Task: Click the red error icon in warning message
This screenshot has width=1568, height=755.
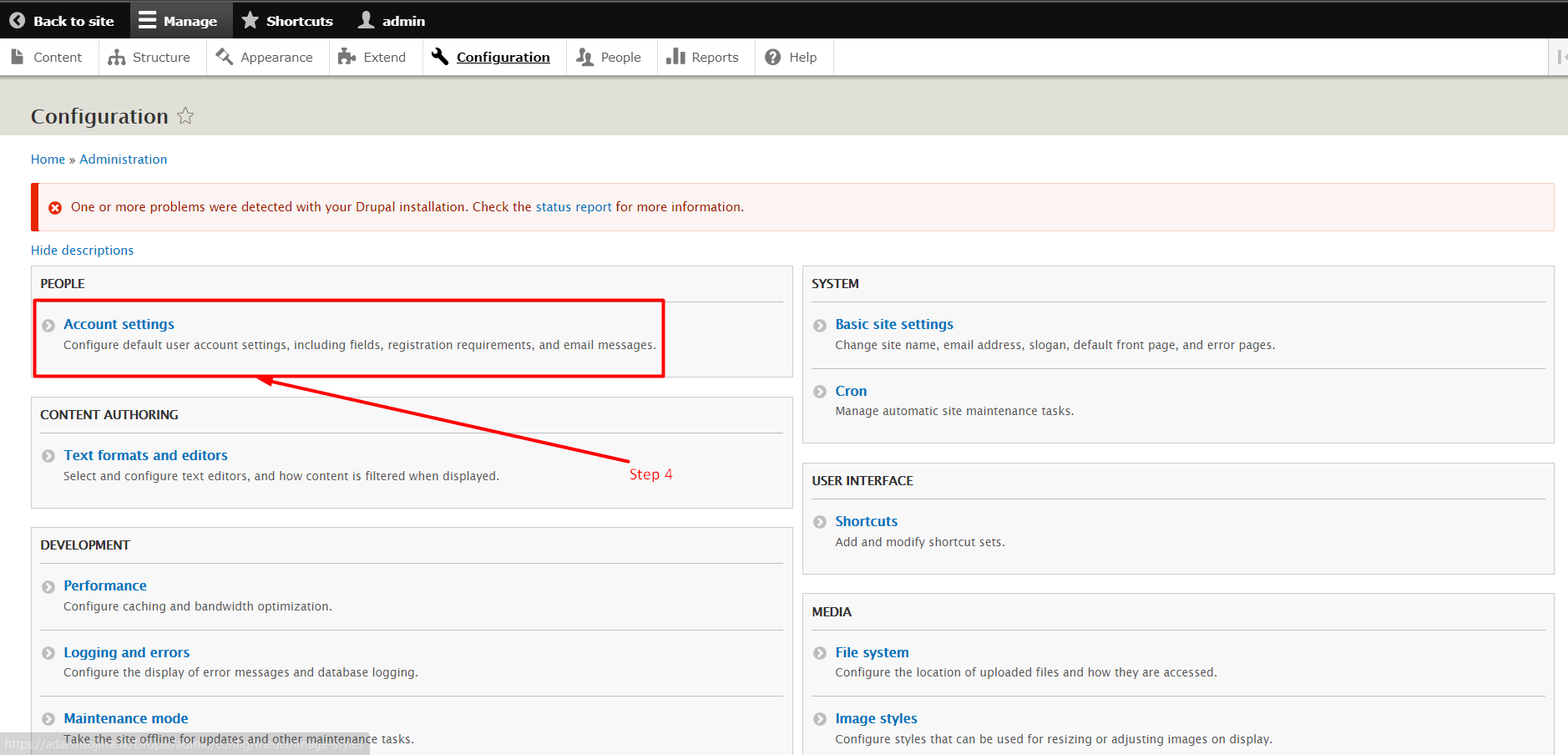Action: 55,208
